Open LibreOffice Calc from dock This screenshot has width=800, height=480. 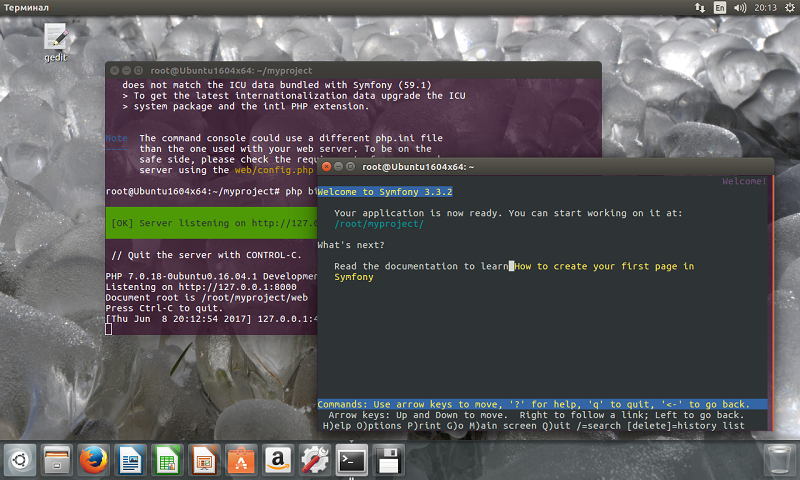(x=167, y=460)
